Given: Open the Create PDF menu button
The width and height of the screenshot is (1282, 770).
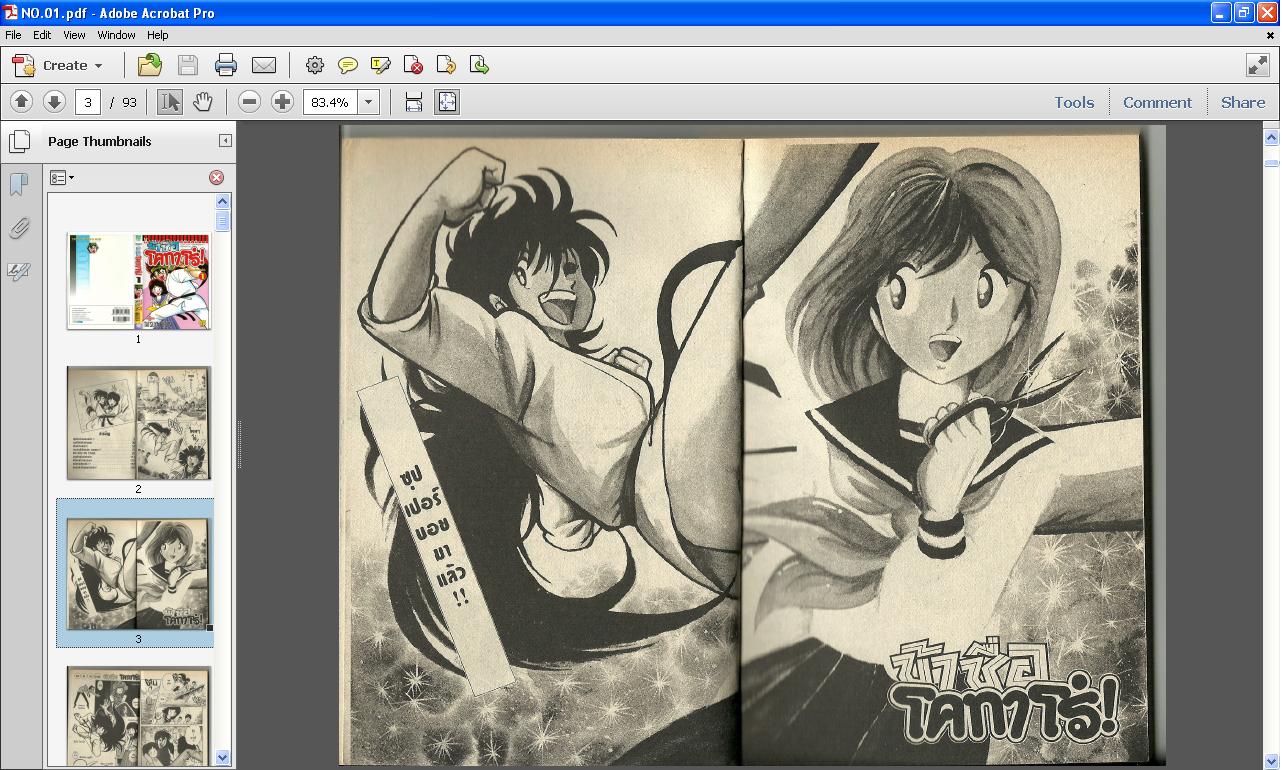Looking at the screenshot, I should 57,65.
